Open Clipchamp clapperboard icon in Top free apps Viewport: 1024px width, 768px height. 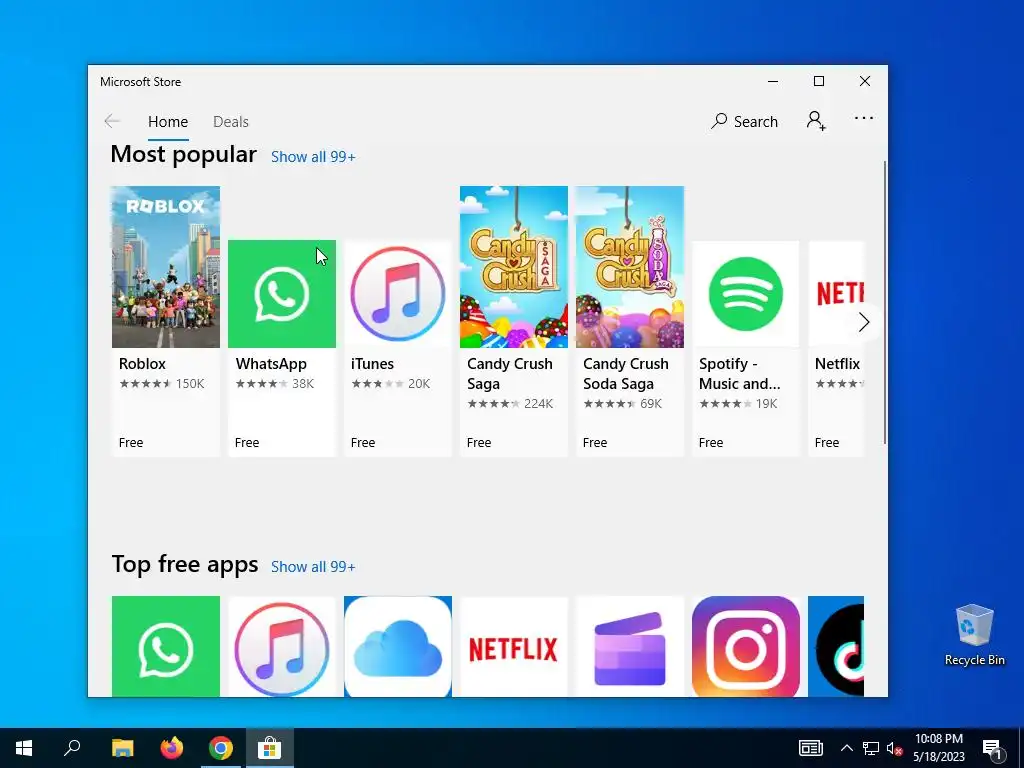[x=630, y=647]
